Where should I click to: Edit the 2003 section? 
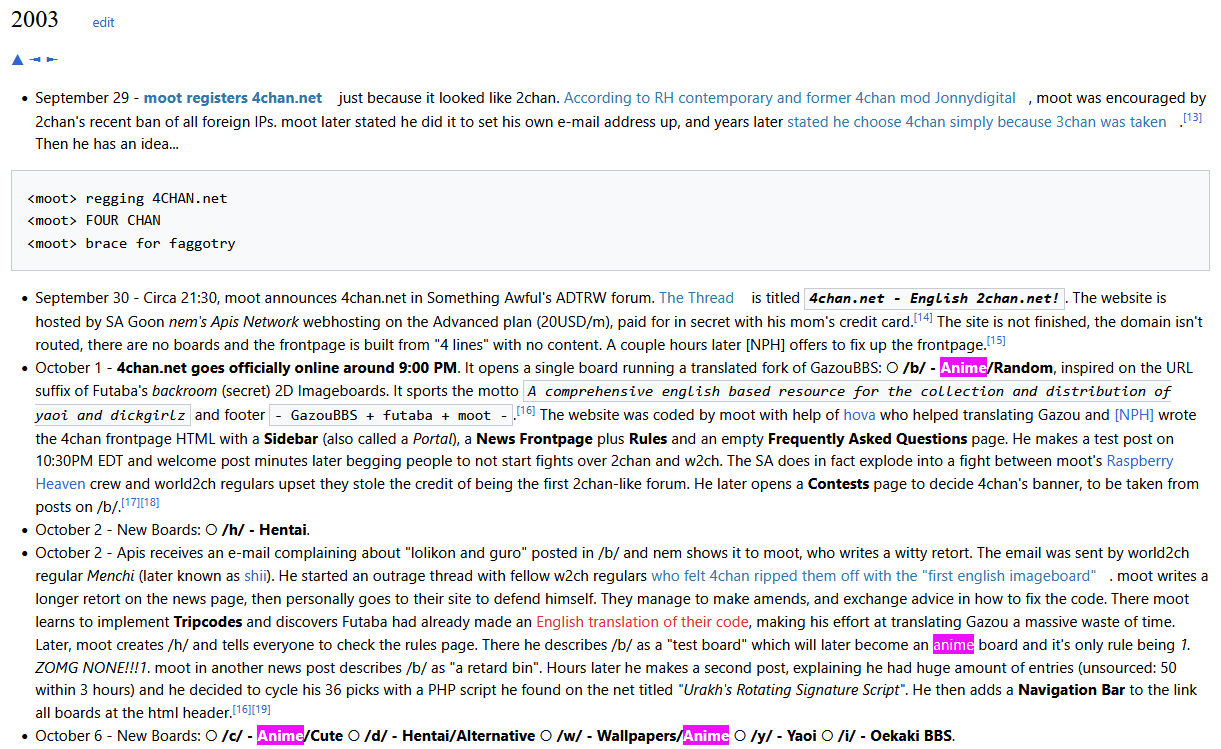103,22
